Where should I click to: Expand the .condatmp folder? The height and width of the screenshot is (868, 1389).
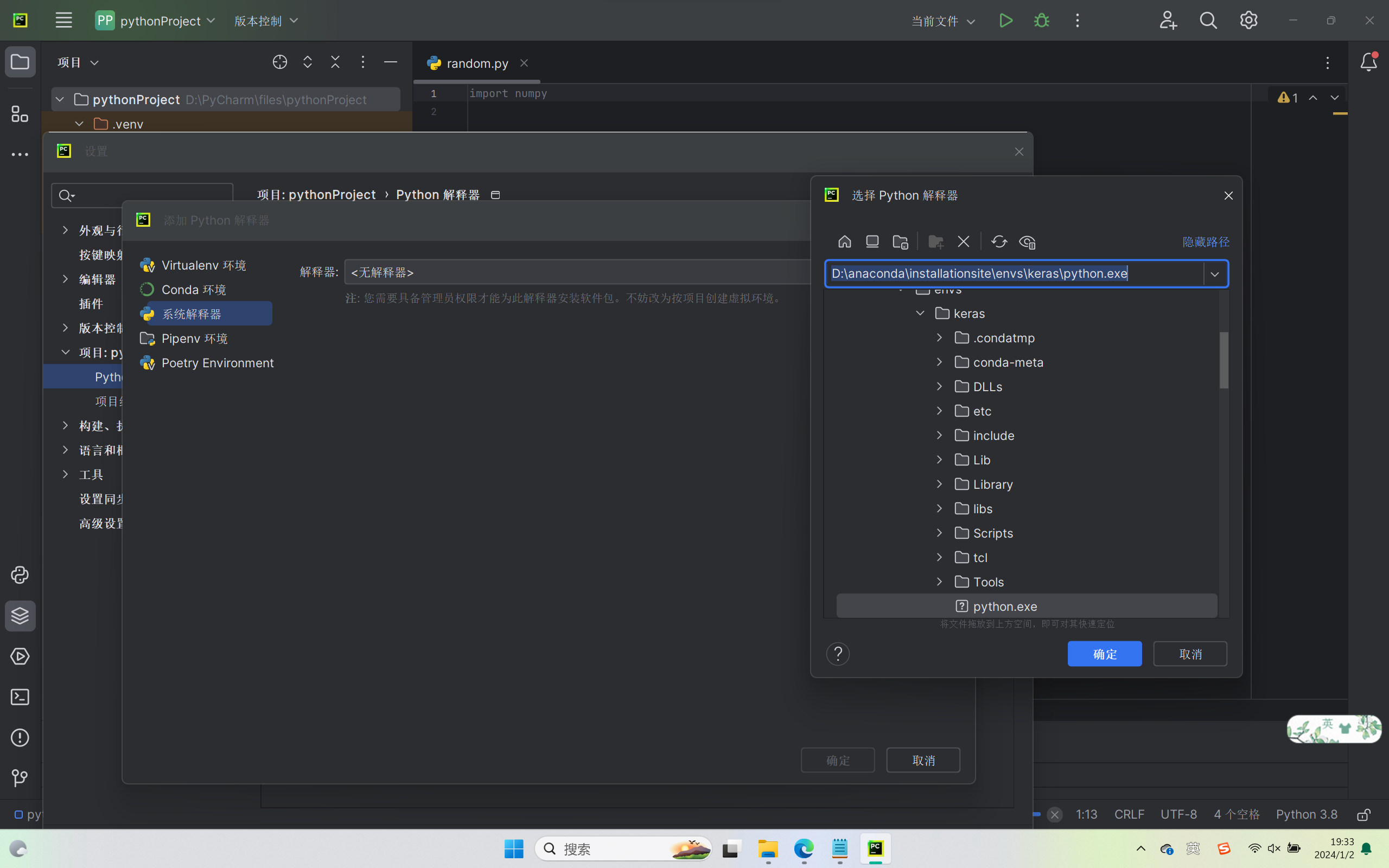(940, 337)
